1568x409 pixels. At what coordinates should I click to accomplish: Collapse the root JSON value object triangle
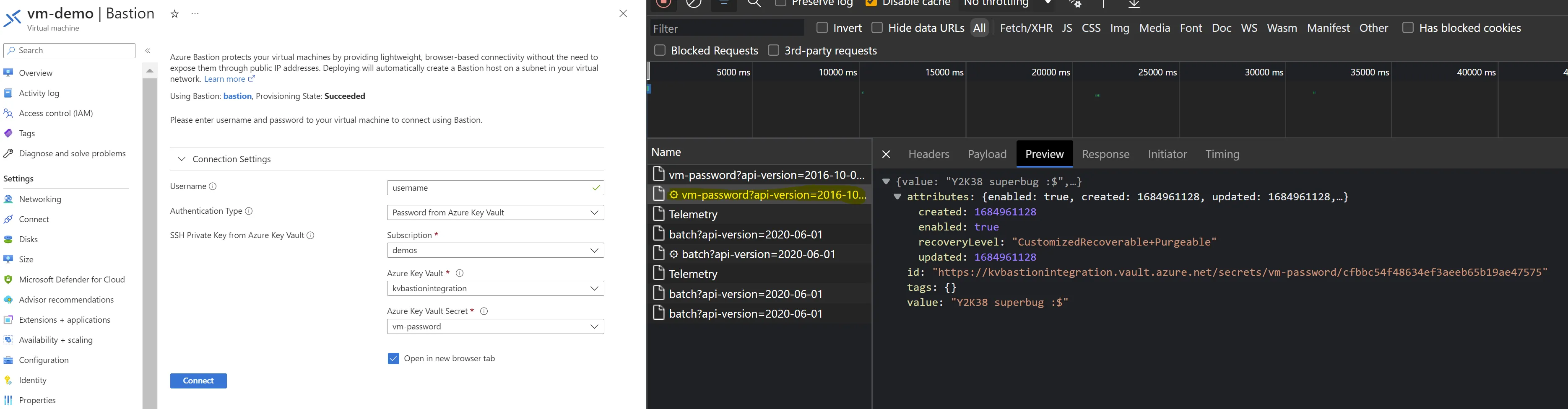click(x=886, y=181)
